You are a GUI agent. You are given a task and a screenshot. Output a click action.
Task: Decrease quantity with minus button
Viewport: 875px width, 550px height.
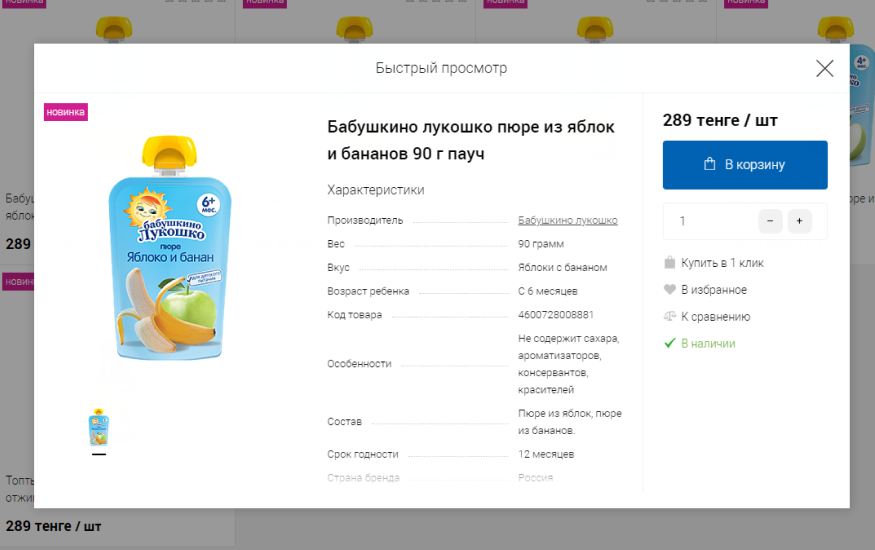tap(770, 221)
